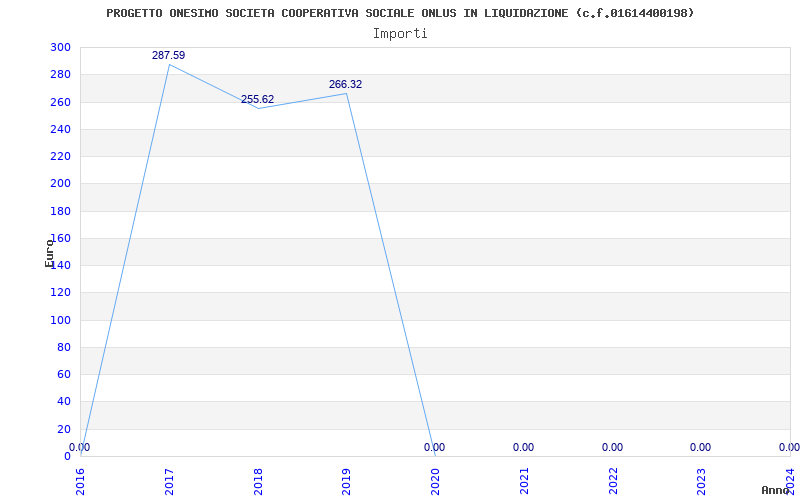The image size is (800, 500).
Task: Select the 2020 x-axis year label
Action: click(x=435, y=481)
